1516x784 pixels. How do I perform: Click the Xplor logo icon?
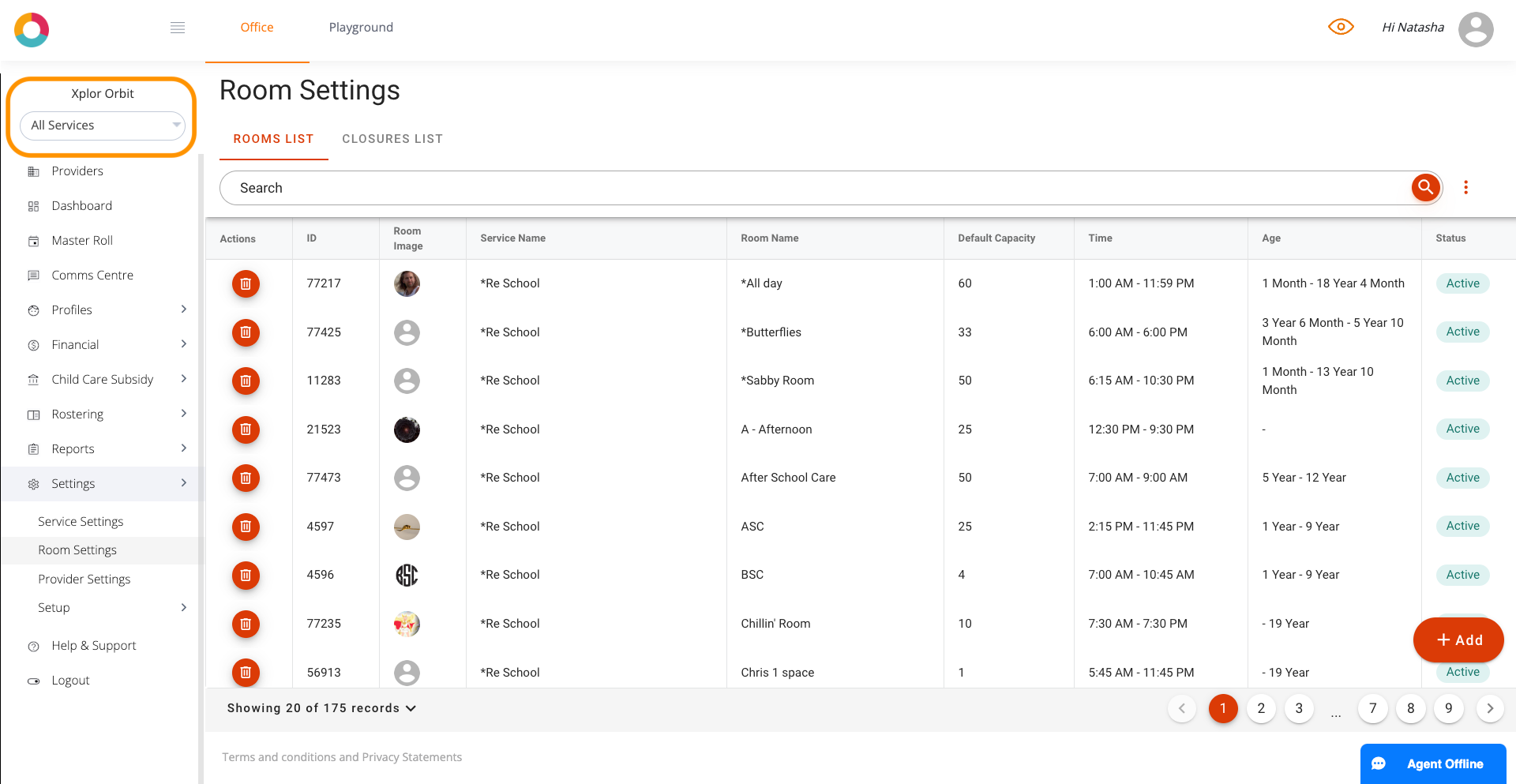(x=32, y=29)
